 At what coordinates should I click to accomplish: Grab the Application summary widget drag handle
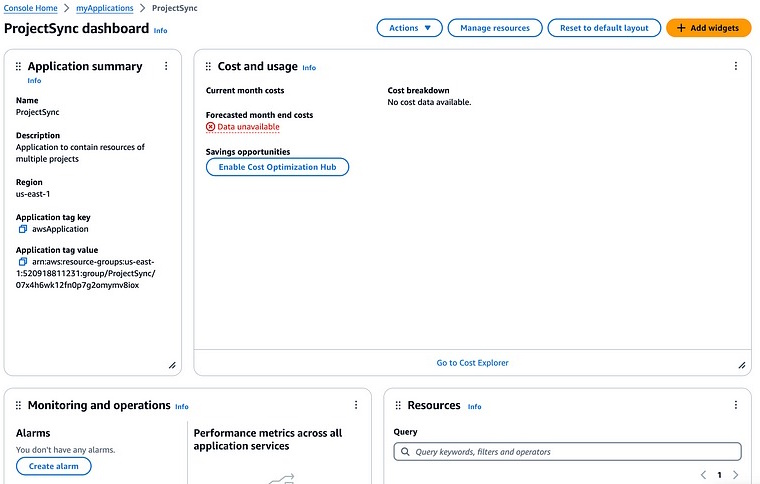point(18,66)
